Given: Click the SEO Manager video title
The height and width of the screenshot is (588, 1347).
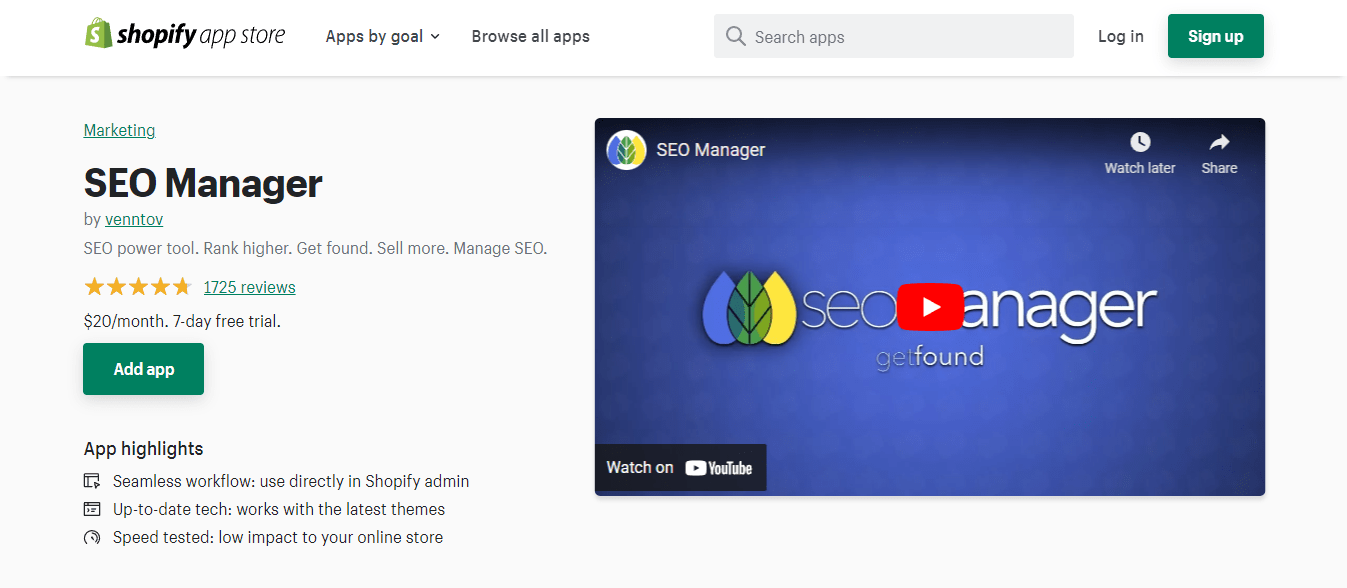Looking at the screenshot, I should point(711,150).
